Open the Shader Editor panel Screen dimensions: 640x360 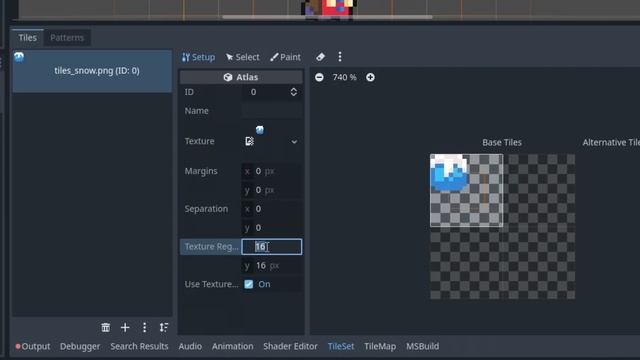pos(290,346)
